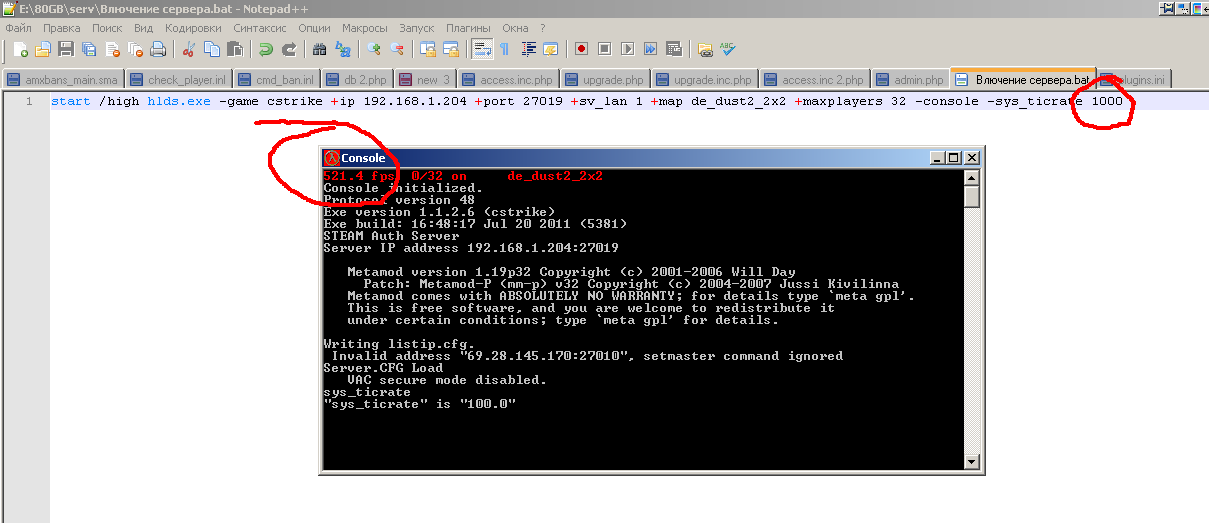Switch to the upgrade.inc.php tab

705,79
